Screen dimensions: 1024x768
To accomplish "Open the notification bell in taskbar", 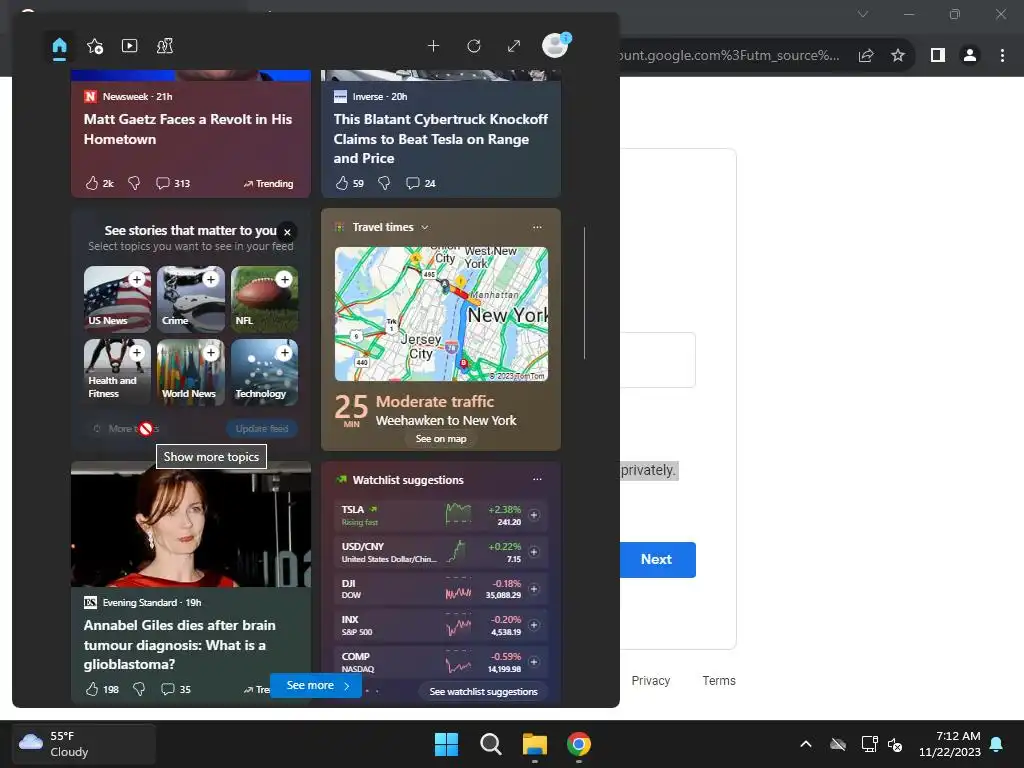I will (997, 744).
